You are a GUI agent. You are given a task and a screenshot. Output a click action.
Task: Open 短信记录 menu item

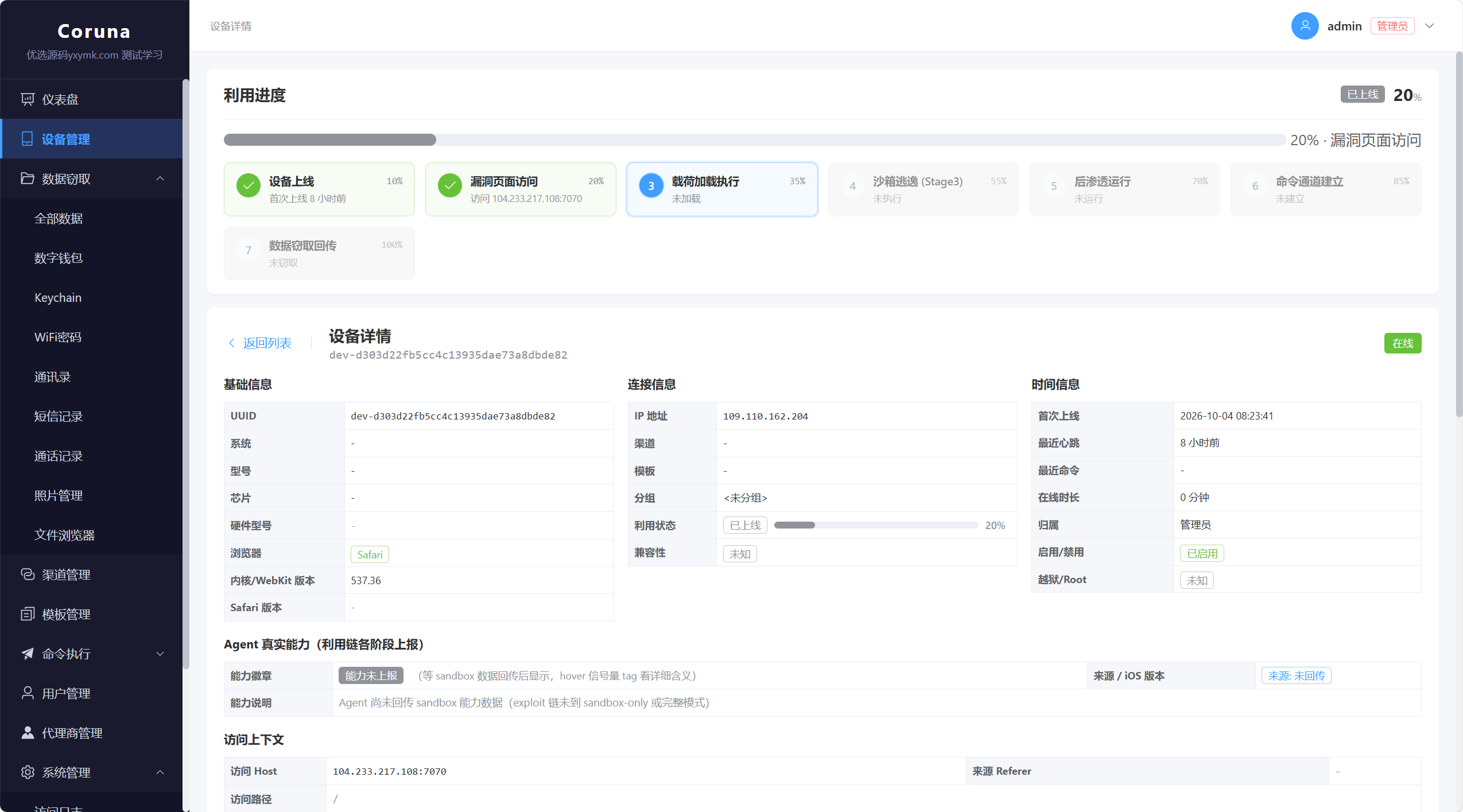91,416
